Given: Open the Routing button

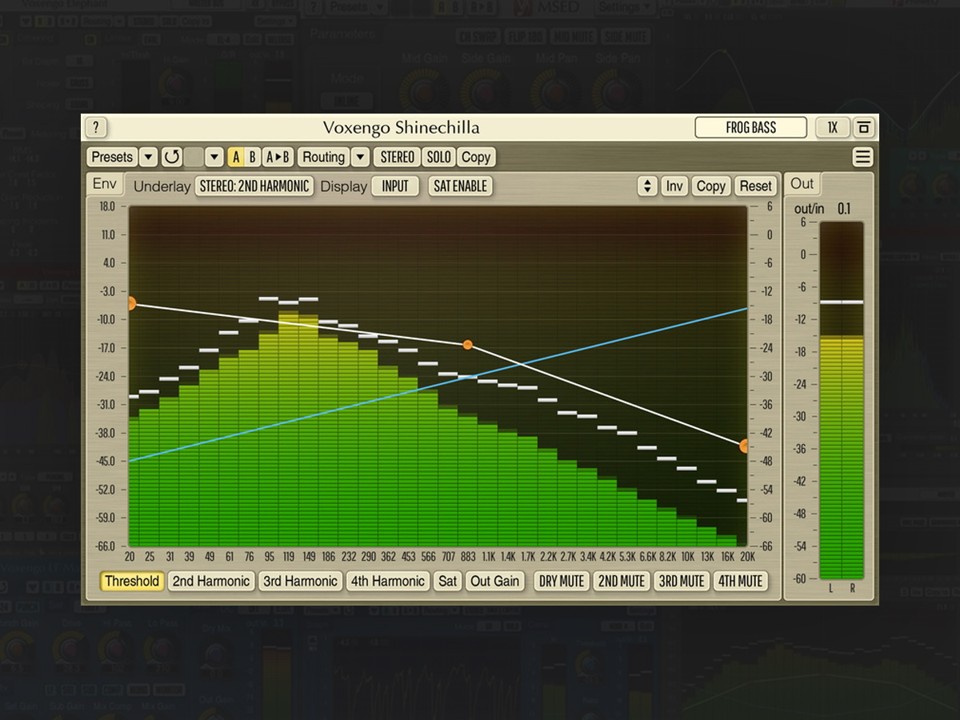Looking at the screenshot, I should pos(323,157).
